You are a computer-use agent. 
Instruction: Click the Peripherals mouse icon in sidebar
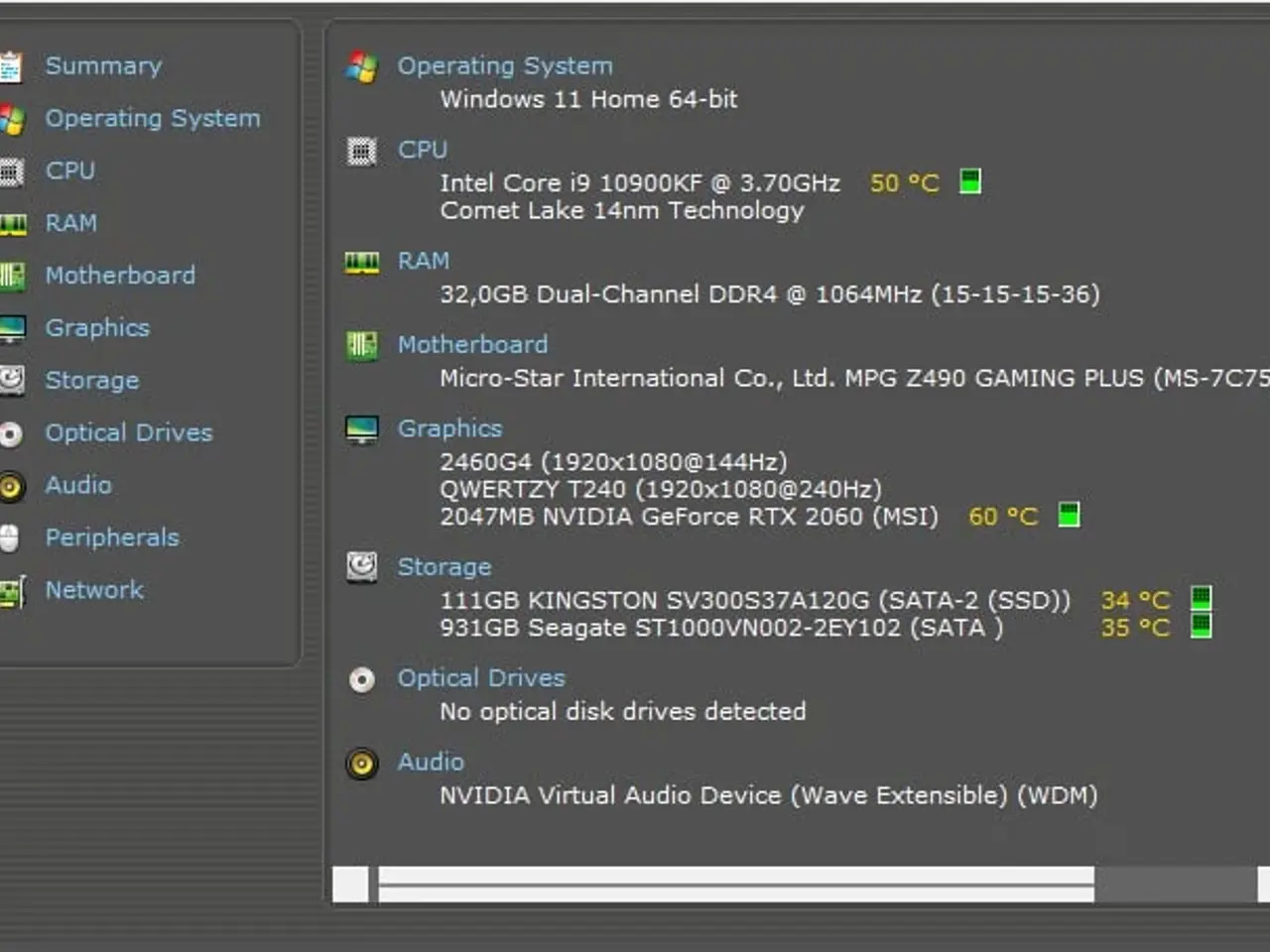(10, 537)
